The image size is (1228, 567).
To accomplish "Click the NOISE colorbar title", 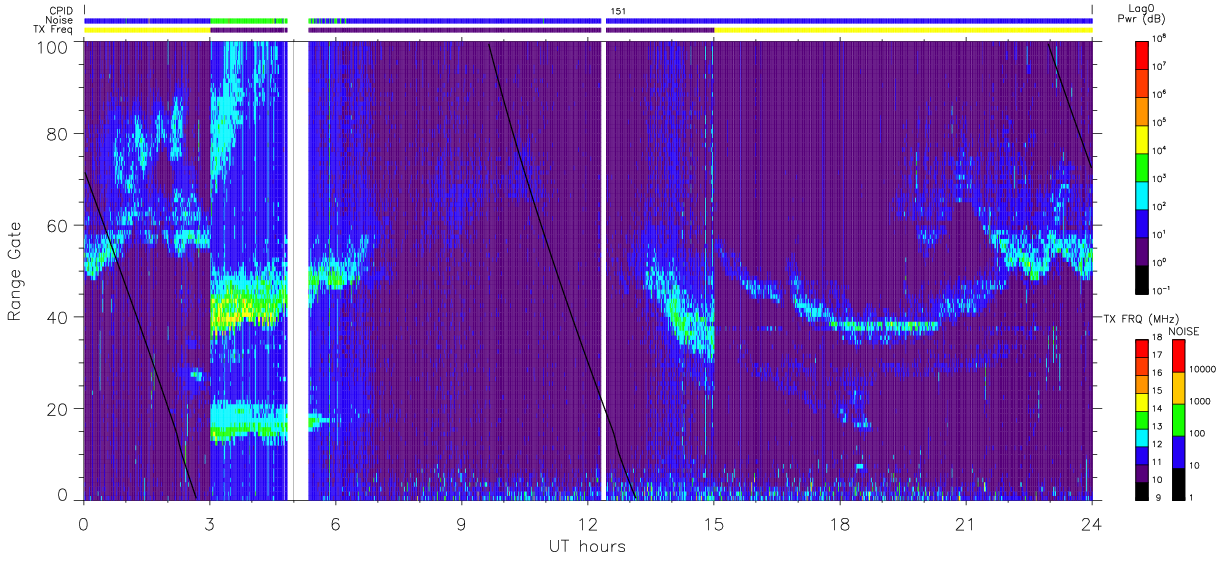I will tap(1186, 330).
